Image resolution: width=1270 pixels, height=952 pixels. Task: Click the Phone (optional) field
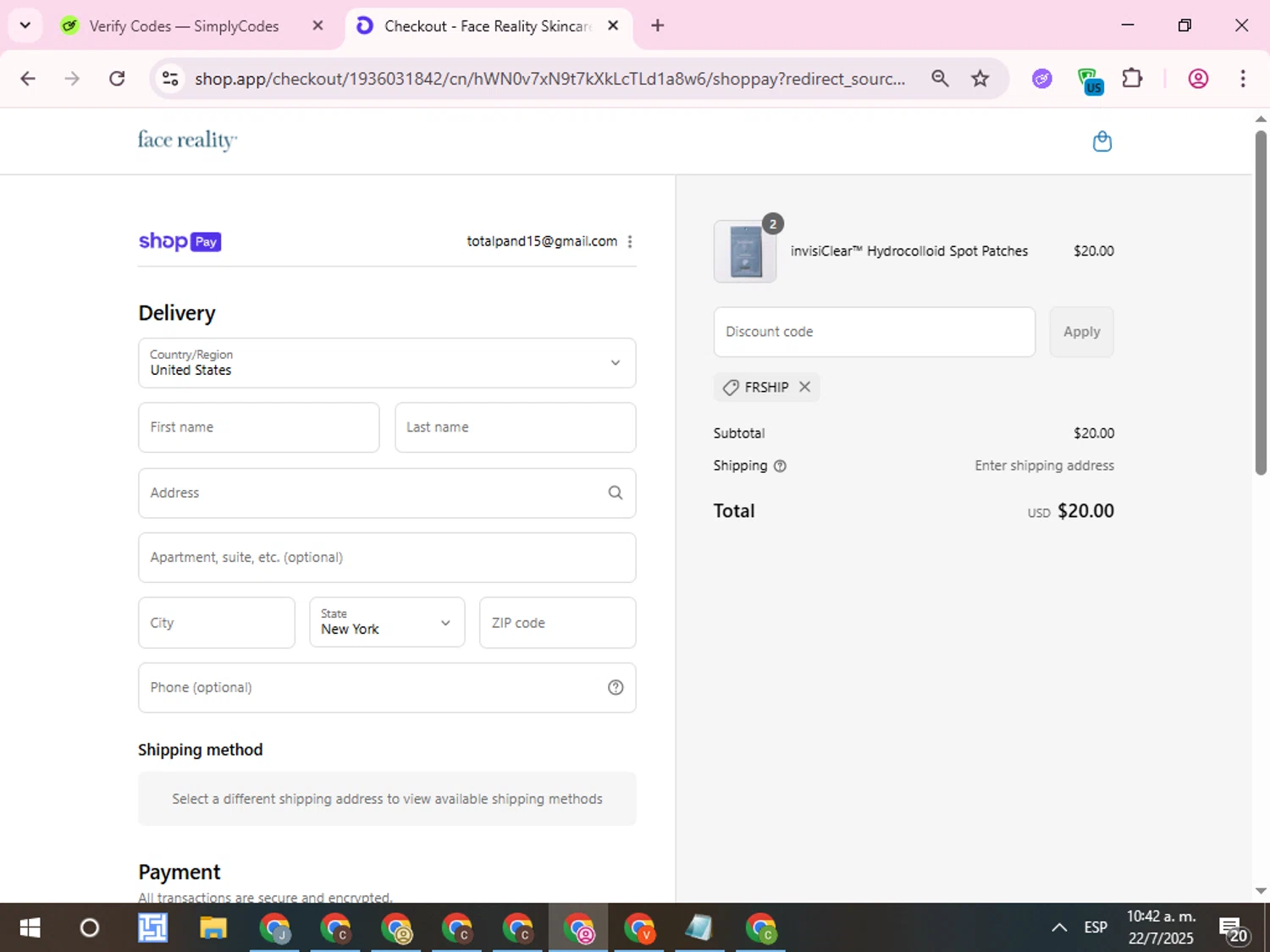click(x=387, y=687)
